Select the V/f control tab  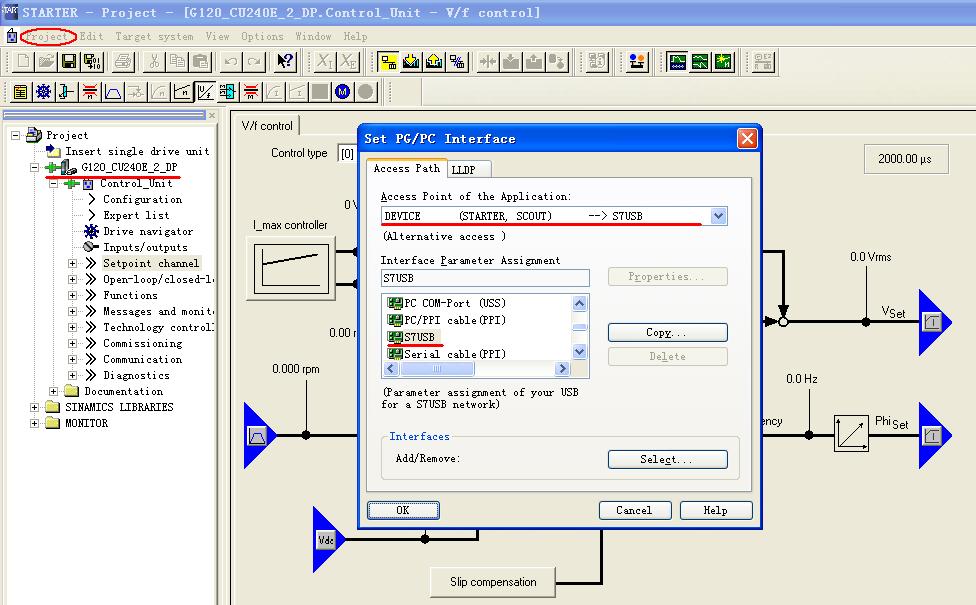[x=267, y=126]
